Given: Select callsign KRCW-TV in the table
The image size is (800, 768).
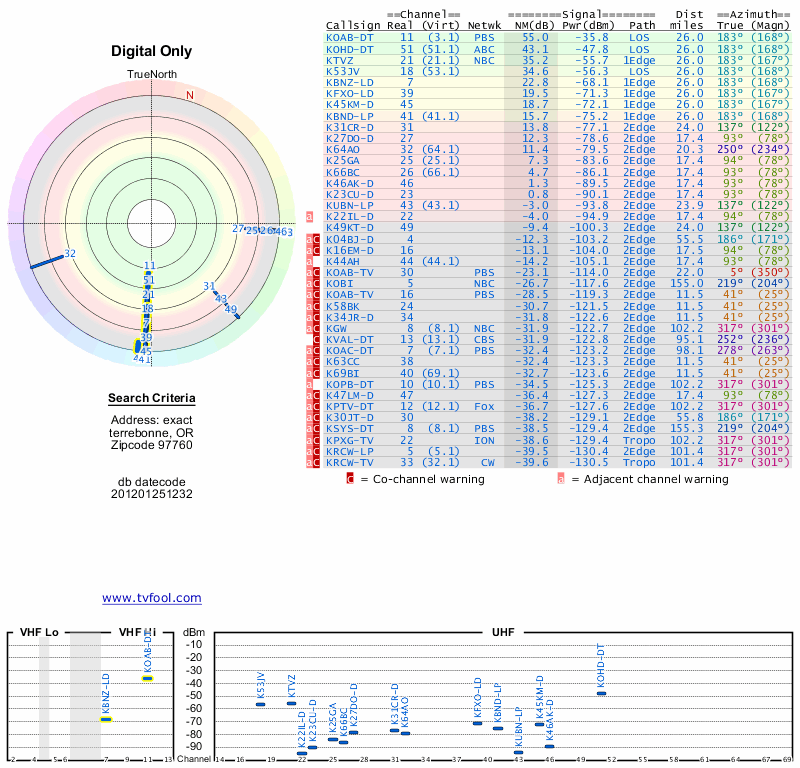Looking at the screenshot, I should tap(350, 463).
